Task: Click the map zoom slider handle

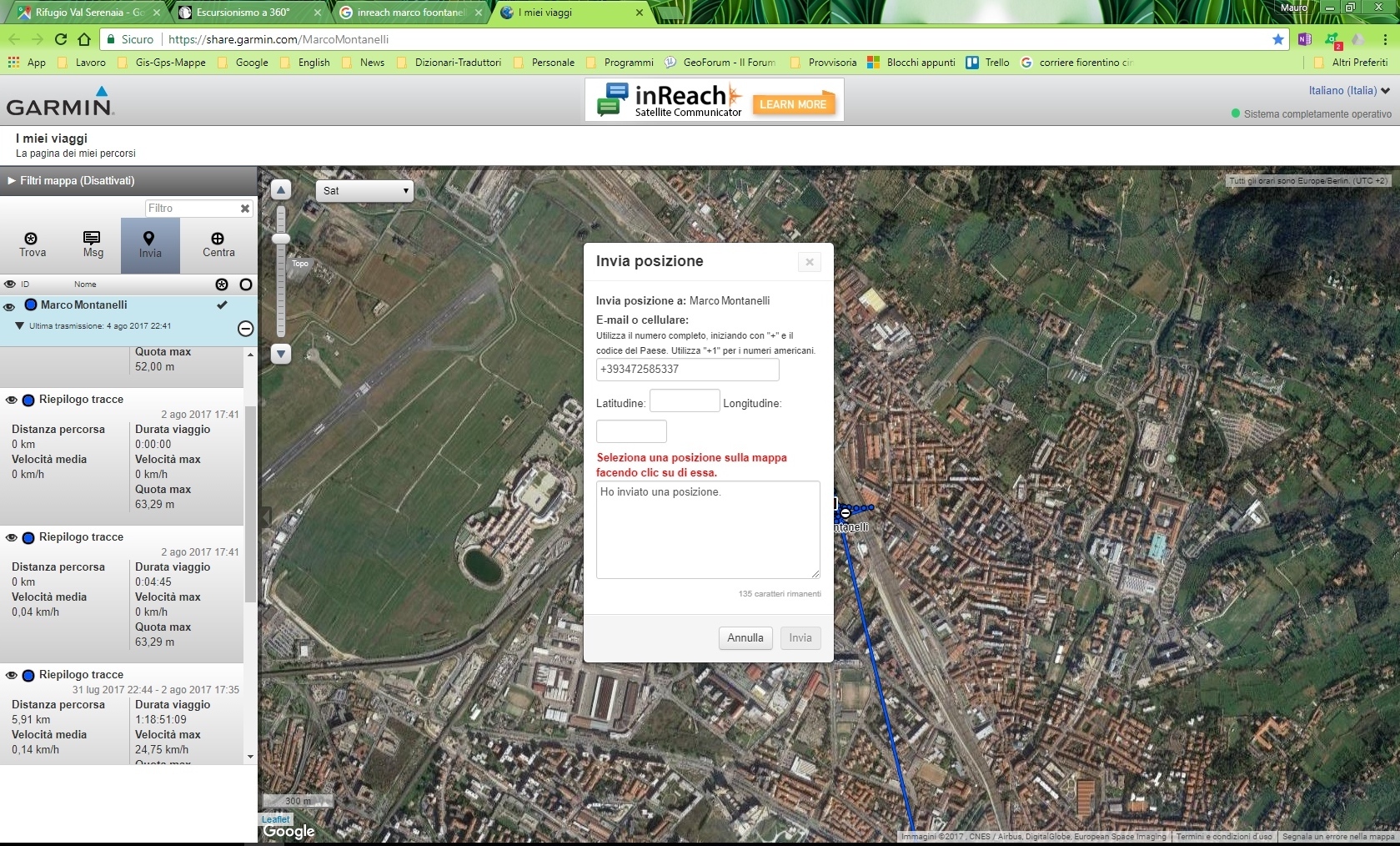Action: (x=281, y=239)
